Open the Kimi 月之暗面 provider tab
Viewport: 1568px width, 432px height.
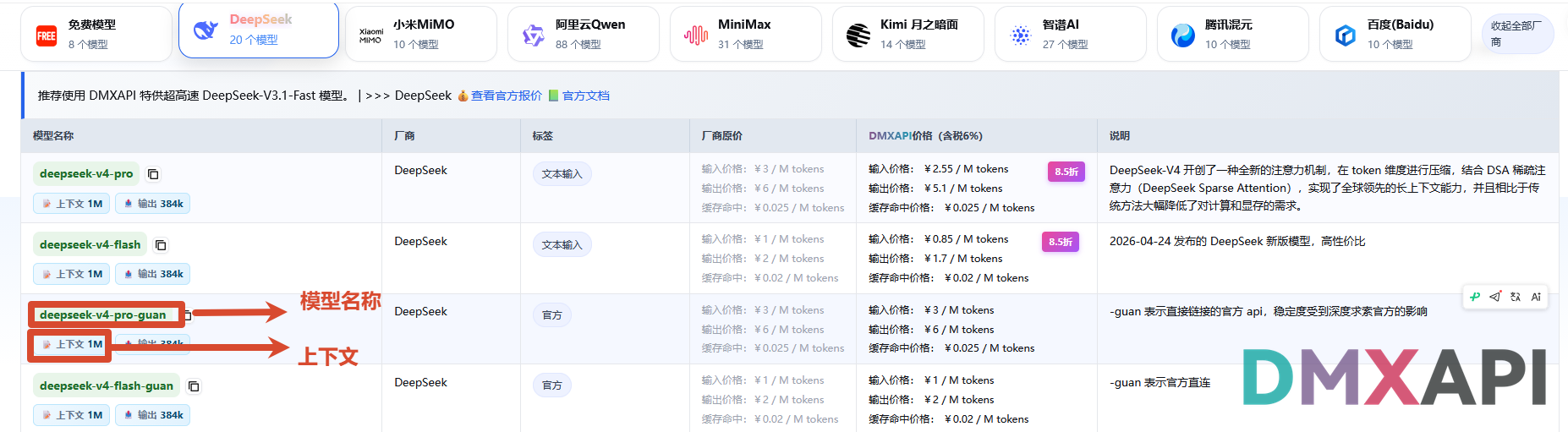(908, 34)
